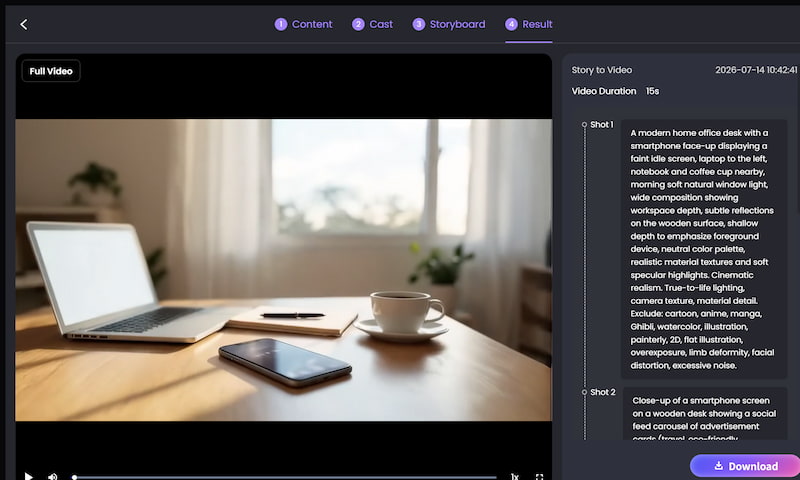Screen dimensions: 800x480
Task: Open the 1x playback speed selector
Action: point(514,476)
